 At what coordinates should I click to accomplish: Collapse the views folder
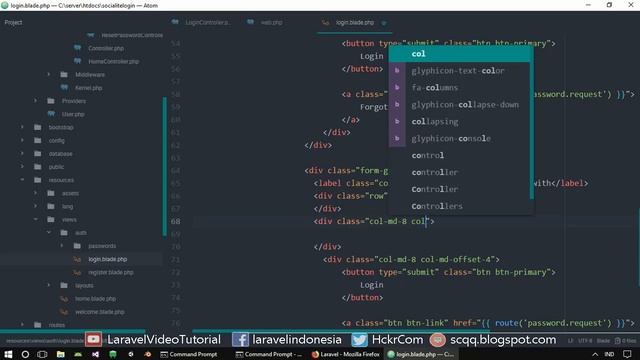point(36,219)
